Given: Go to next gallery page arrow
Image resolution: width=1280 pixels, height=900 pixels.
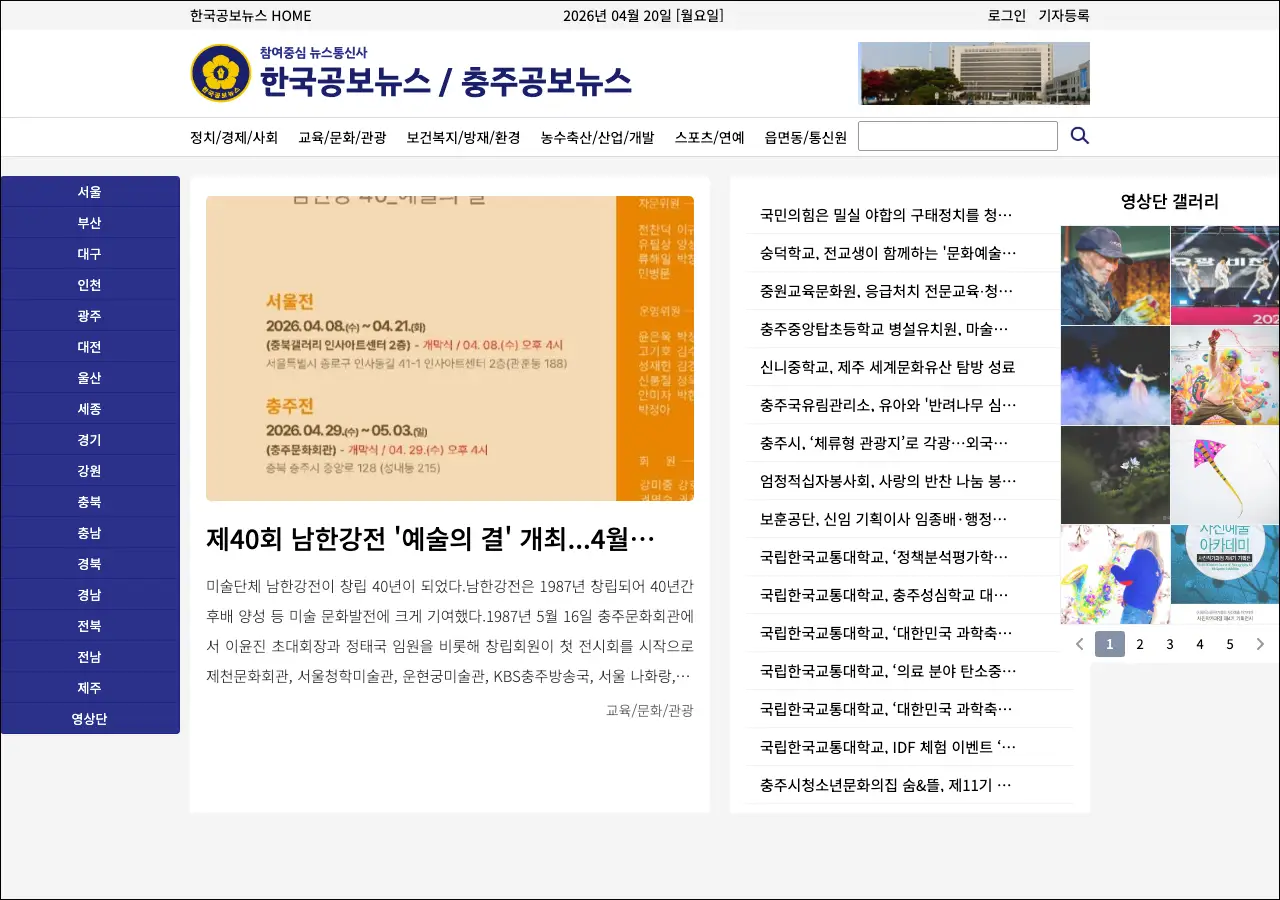Looking at the screenshot, I should (x=1260, y=644).
